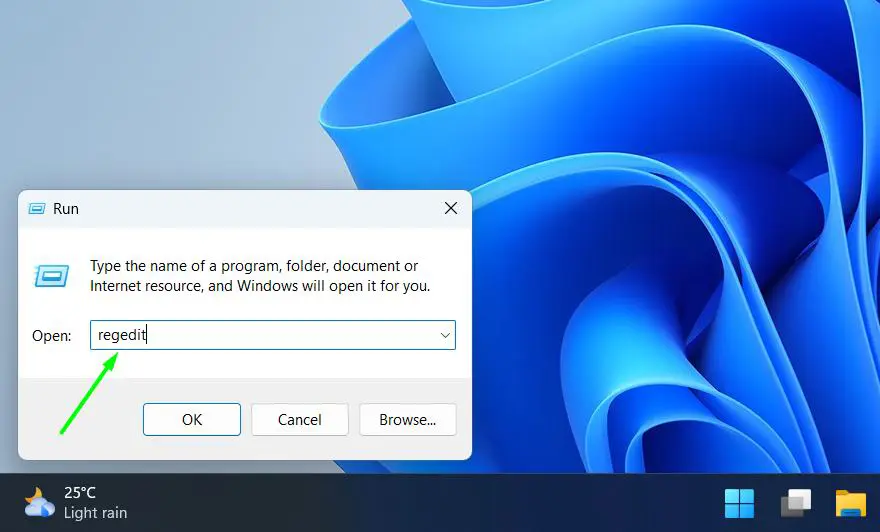880x532 pixels.
Task: Open the weather widget showing 25°C
Action: coord(76,502)
